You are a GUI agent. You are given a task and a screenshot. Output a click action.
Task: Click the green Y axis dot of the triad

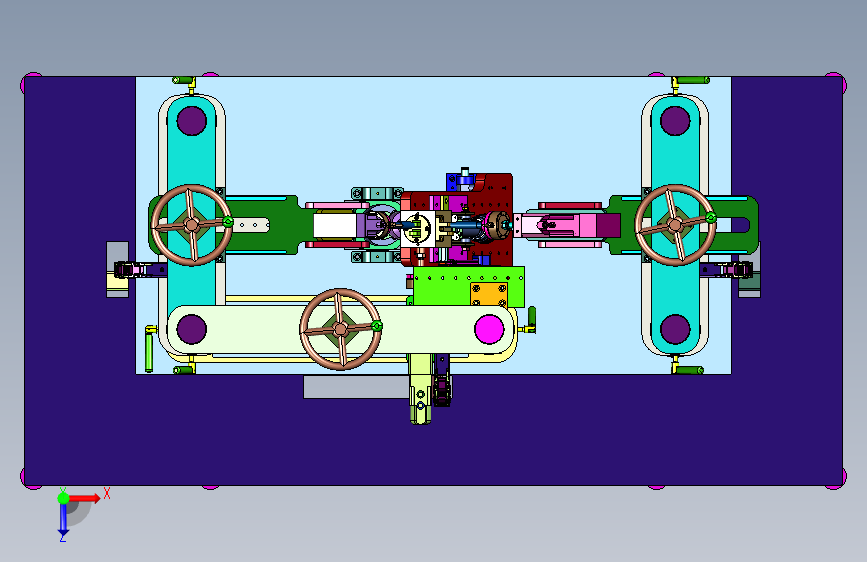pyautogui.click(x=63, y=498)
